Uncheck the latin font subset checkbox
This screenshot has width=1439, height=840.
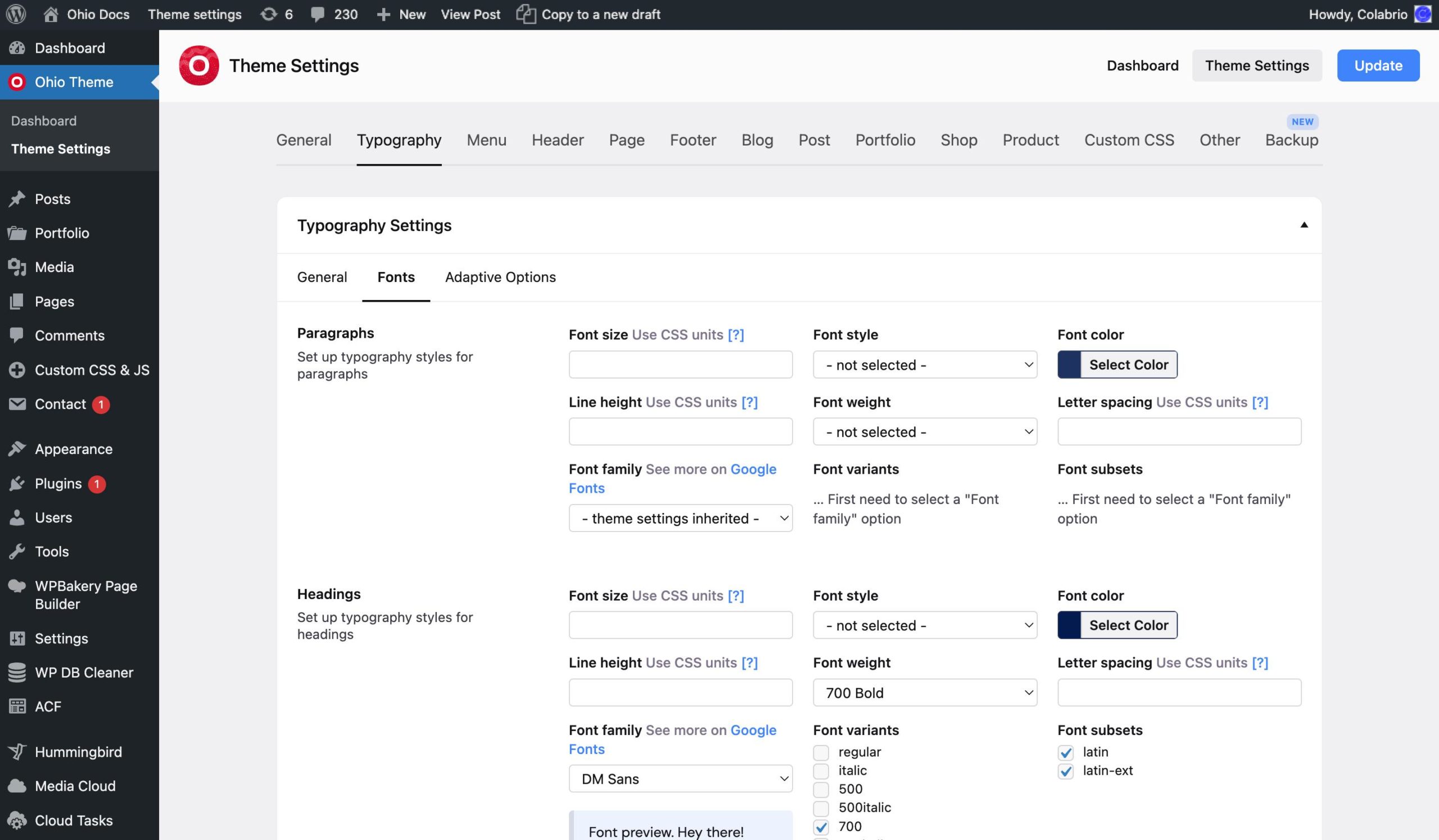(1065, 752)
